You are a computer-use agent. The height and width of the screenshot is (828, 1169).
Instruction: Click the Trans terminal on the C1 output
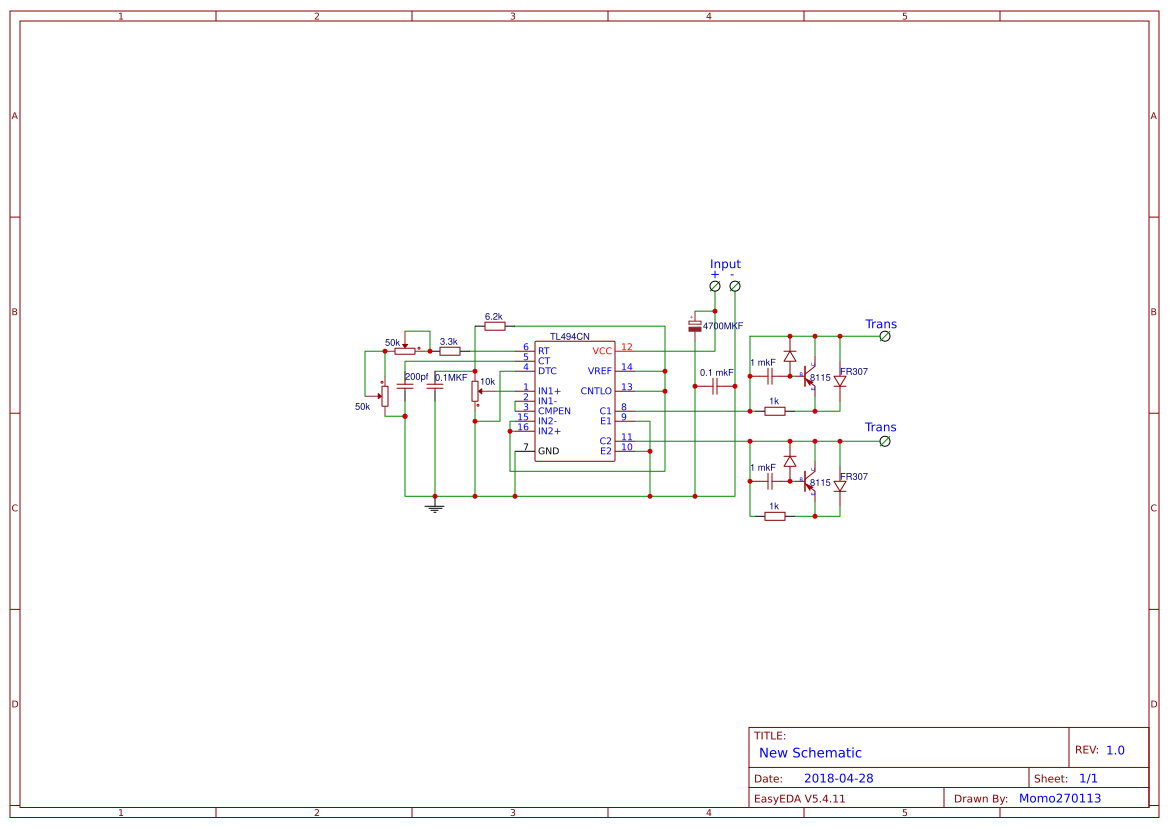[885, 336]
